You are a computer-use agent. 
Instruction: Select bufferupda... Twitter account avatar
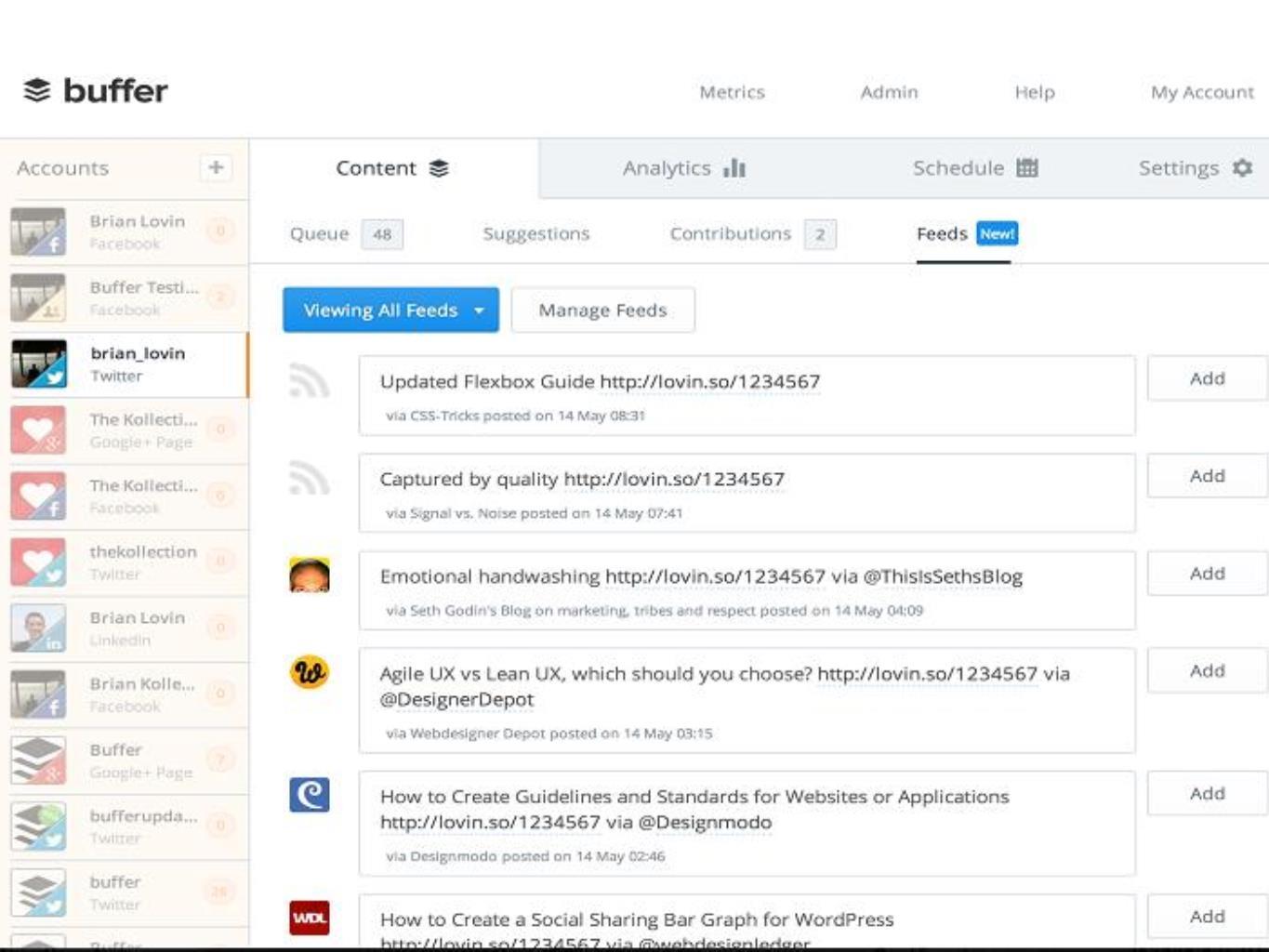38,826
